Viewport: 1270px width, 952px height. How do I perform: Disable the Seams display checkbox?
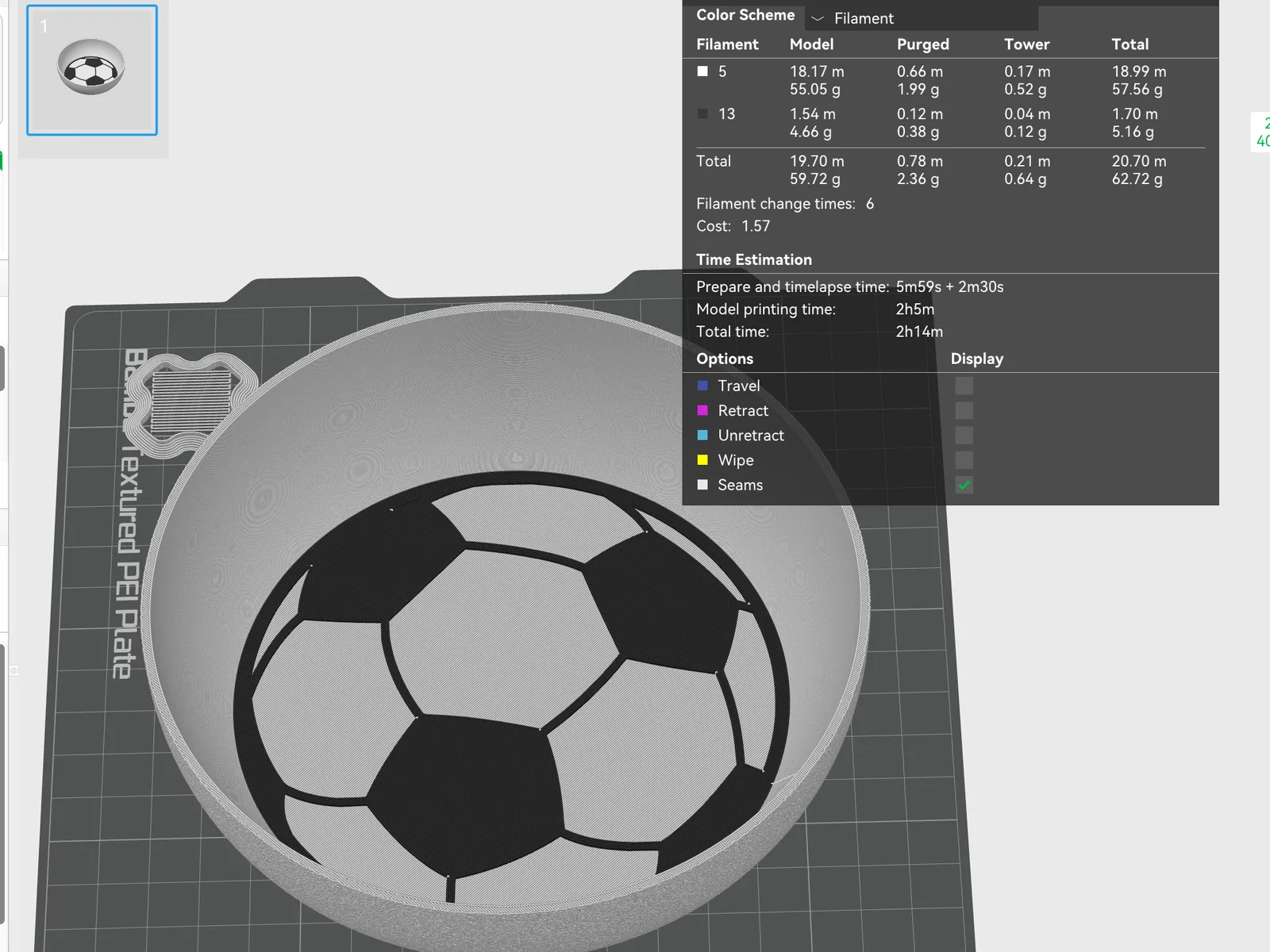click(x=964, y=485)
